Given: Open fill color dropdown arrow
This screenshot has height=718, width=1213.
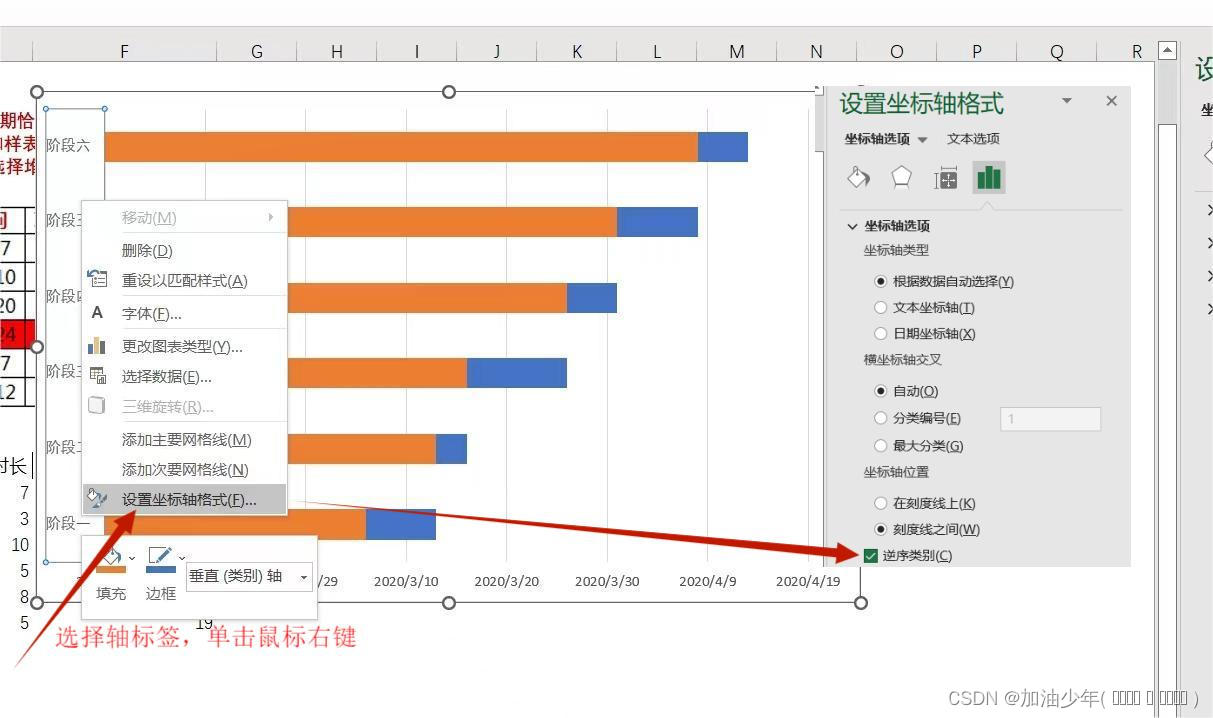Looking at the screenshot, I should 132,558.
